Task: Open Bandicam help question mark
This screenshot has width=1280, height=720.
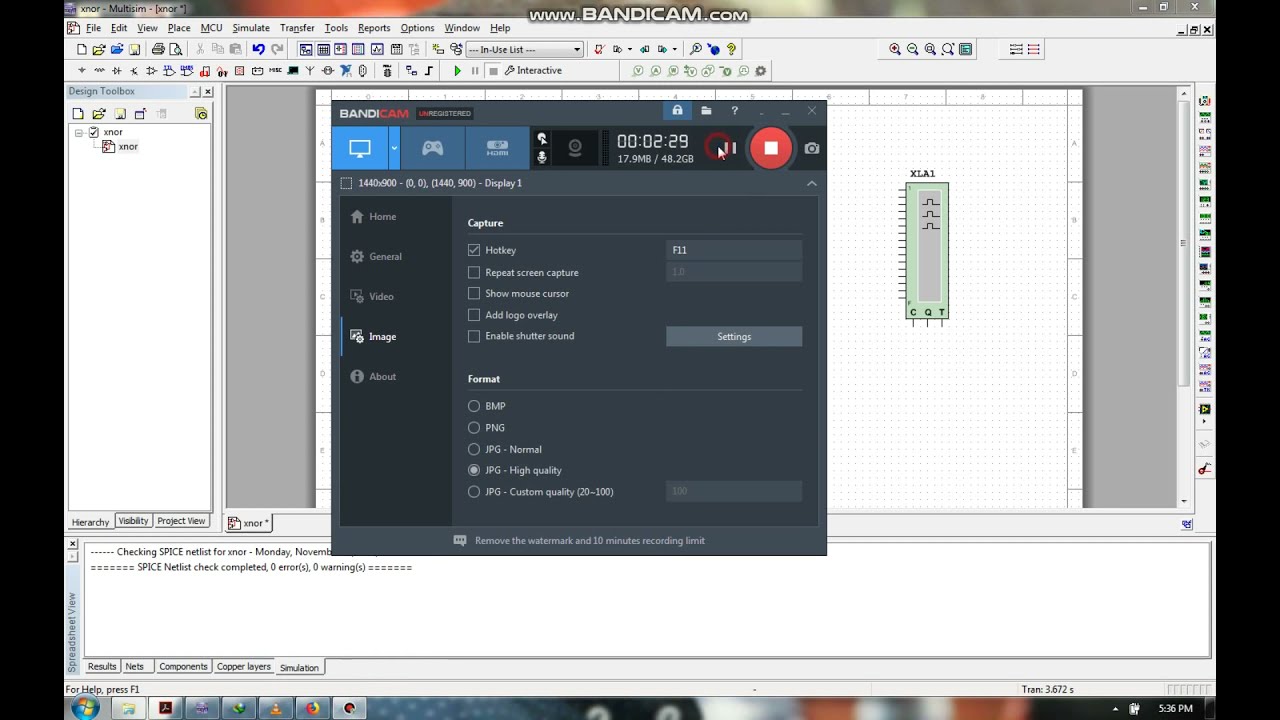Action: point(734,111)
